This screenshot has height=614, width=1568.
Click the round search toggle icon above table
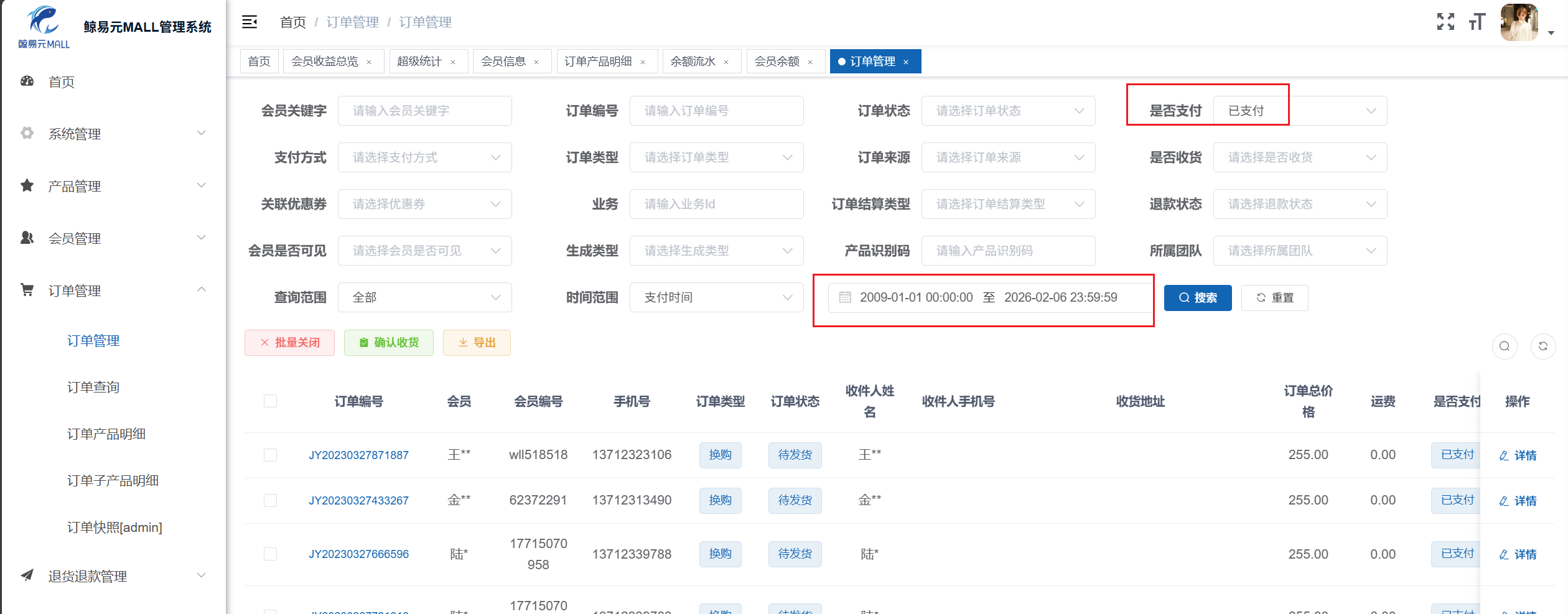[x=1504, y=347]
